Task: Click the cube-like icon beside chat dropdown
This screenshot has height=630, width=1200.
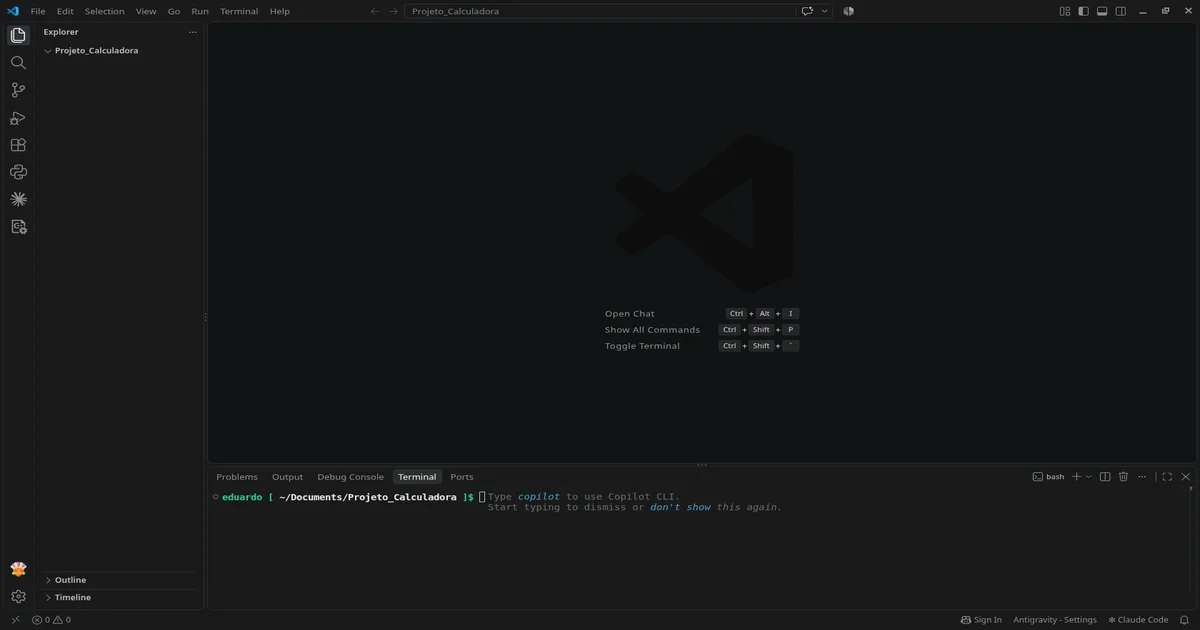Action: 848,11
